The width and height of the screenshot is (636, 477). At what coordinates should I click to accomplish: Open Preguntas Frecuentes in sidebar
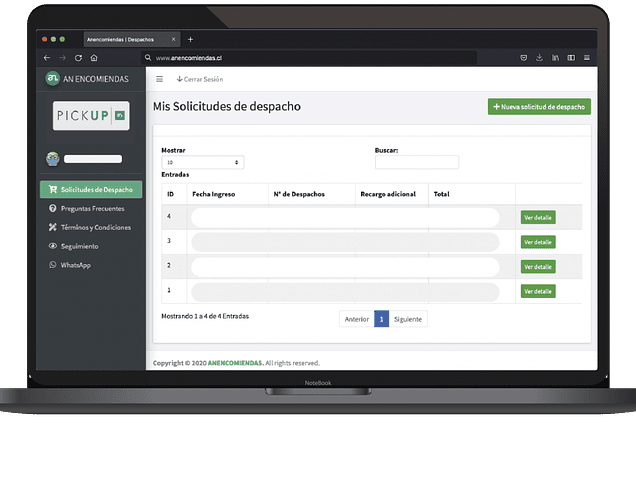coord(92,208)
